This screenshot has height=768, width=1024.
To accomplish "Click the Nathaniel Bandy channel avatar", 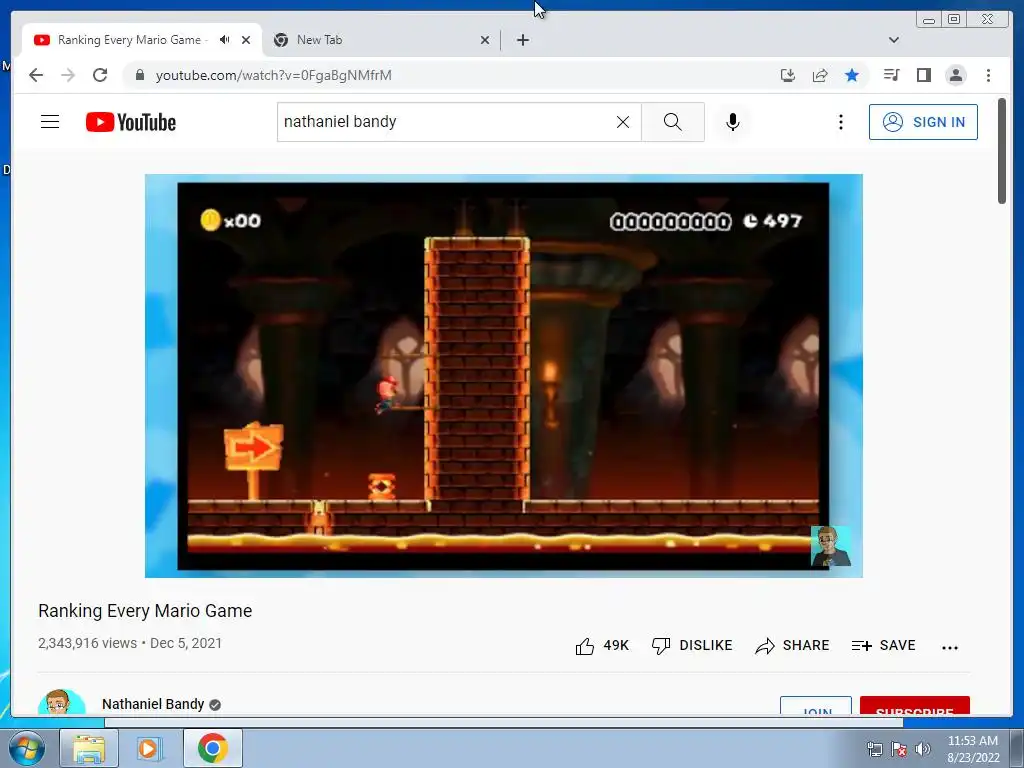I will pyautogui.click(x=61, y=702).
